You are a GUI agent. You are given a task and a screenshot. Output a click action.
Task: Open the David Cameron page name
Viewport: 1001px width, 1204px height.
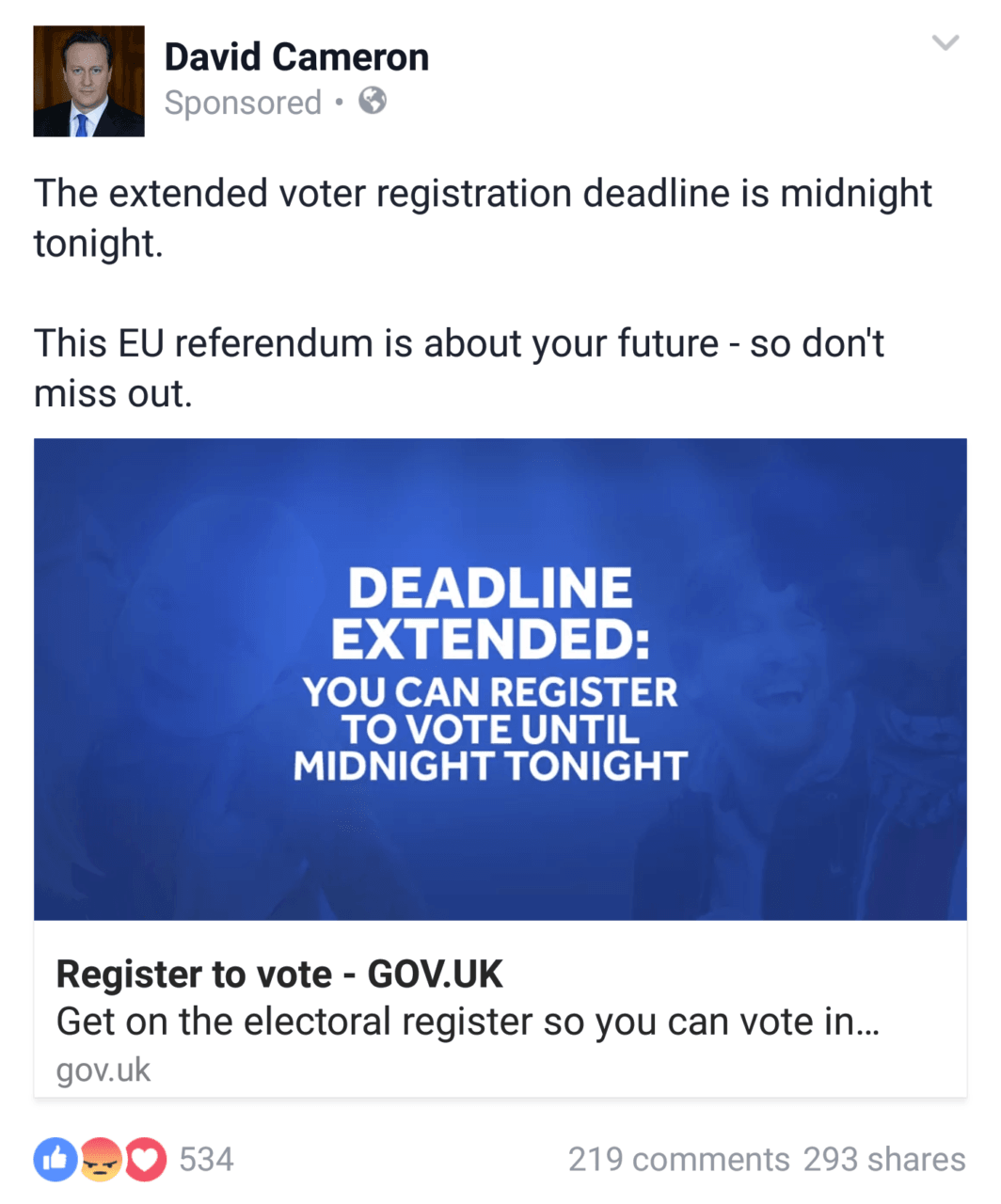pos(296,56)
